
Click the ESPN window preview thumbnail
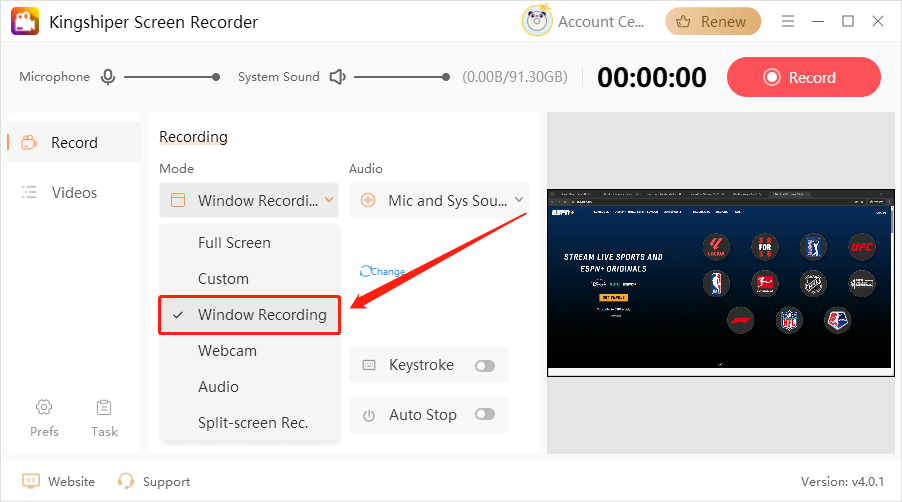point(720,283)
